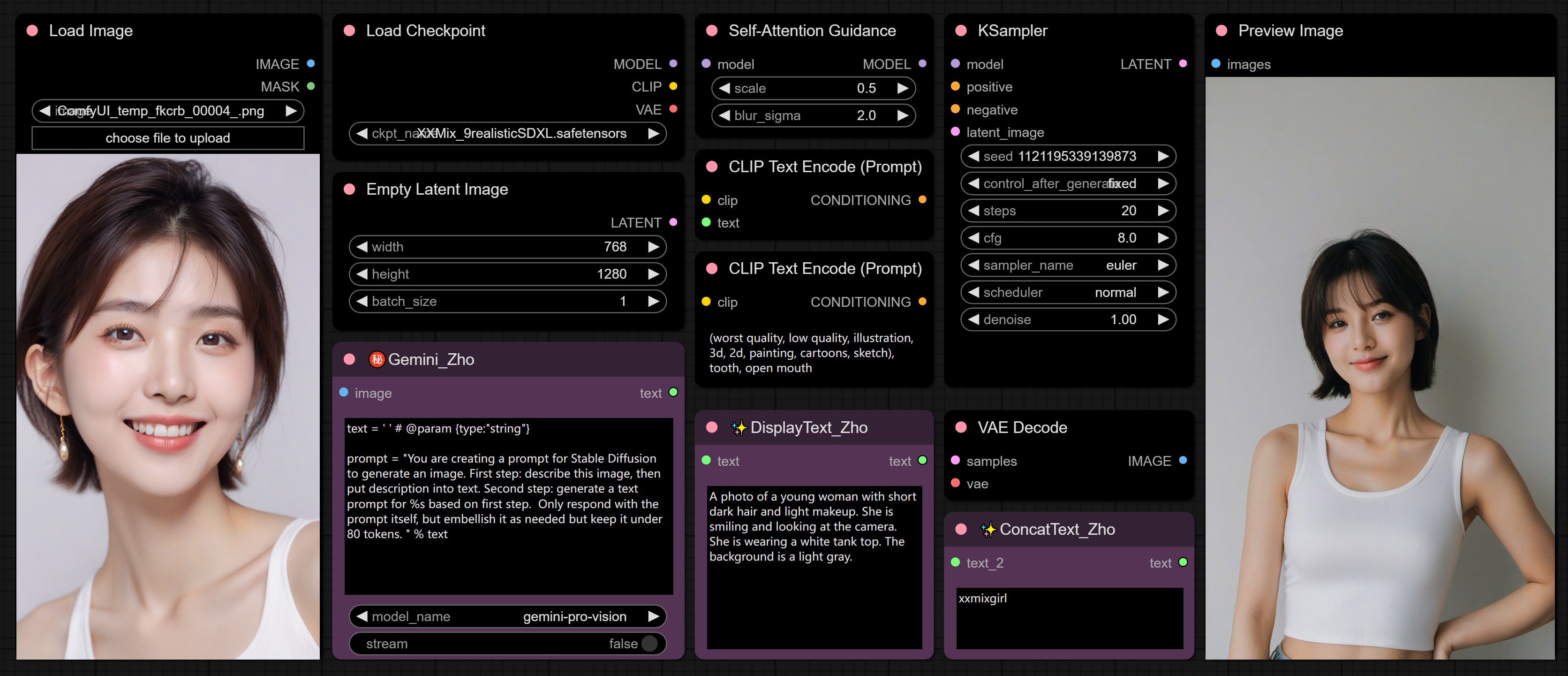
Task: Click the first CLIP Text Encode title
Action: 825,167
